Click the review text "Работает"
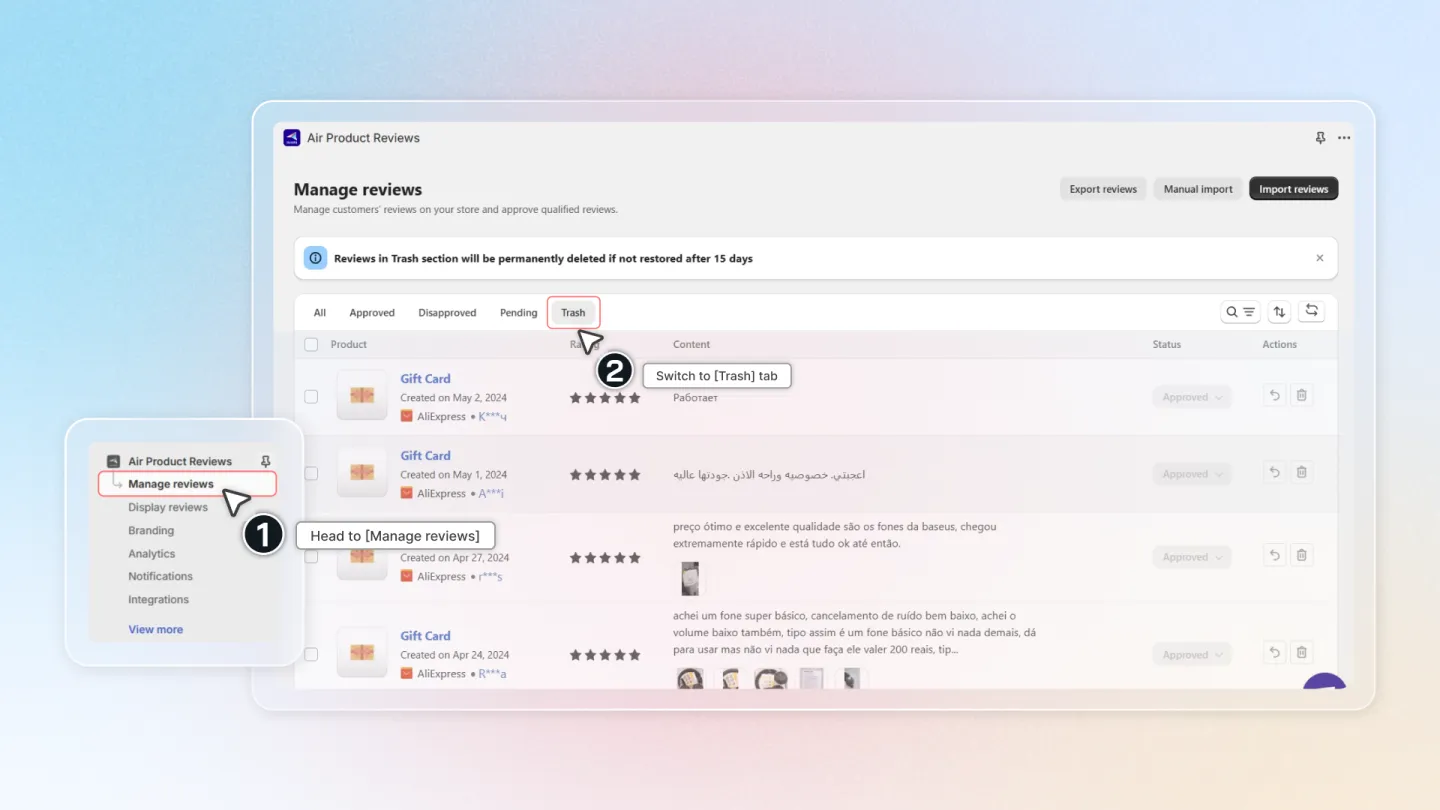This screenshot has height=810, width=1440. [x=696, y=398]
